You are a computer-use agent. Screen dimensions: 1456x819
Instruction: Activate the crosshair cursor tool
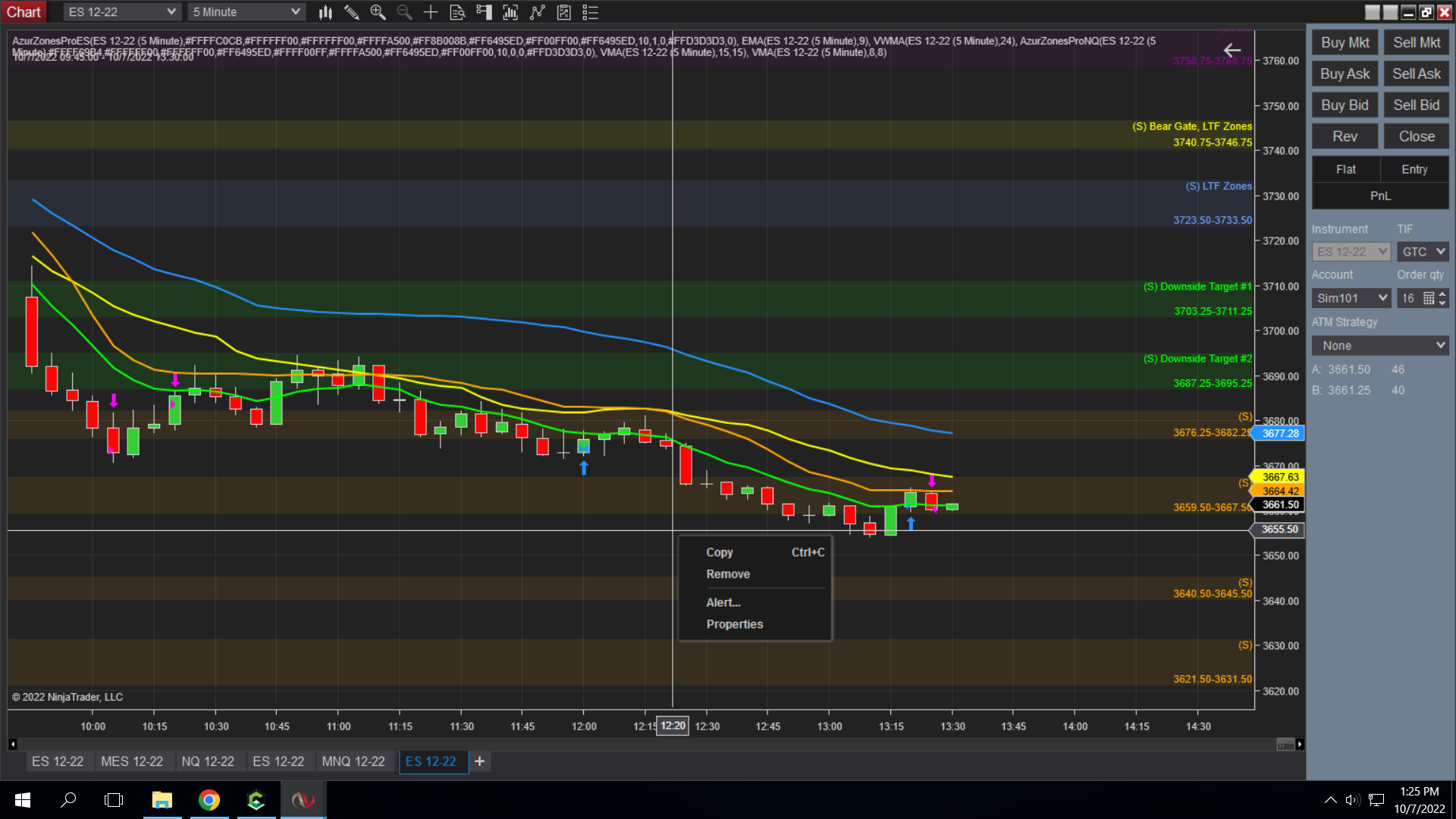point(430,12)
